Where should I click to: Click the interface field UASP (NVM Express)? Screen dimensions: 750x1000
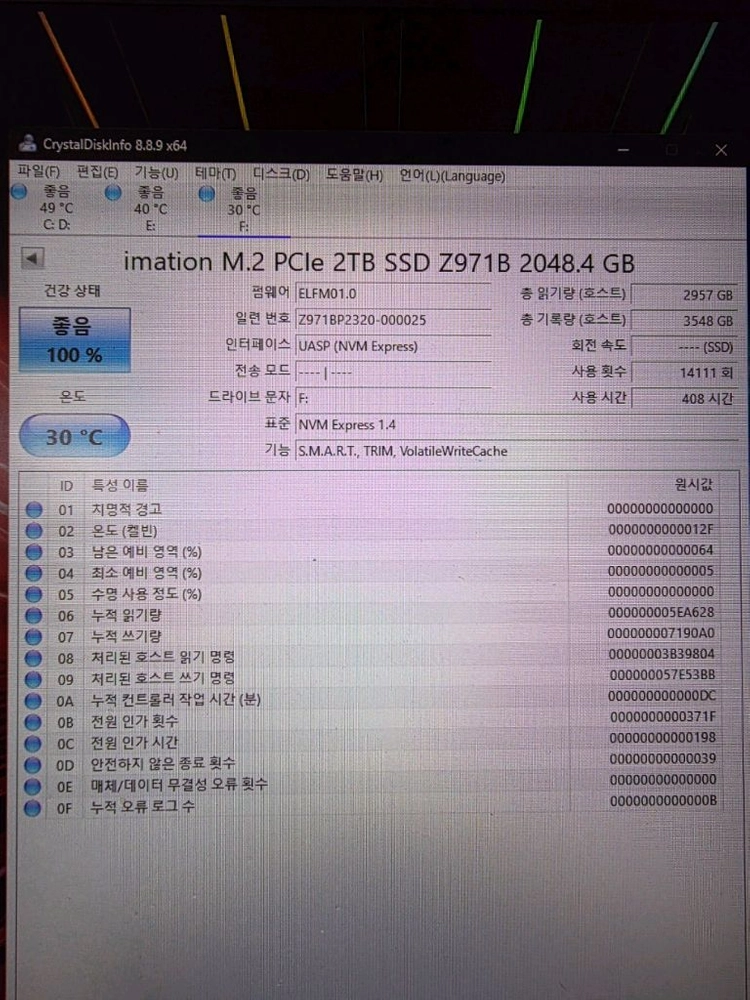coord(393,346)
